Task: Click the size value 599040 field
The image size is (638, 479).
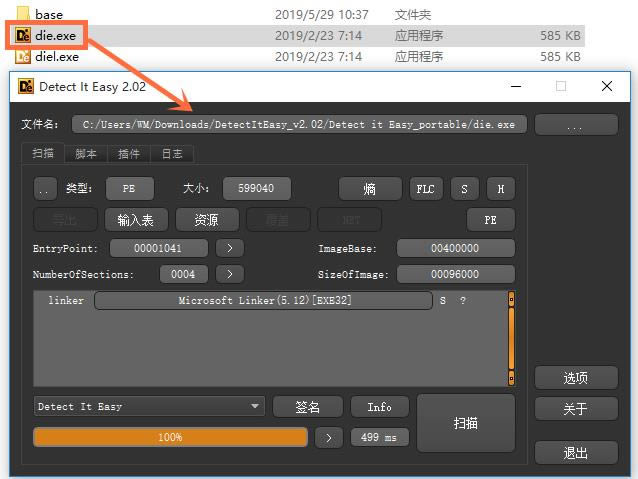Action: [256, 188]
